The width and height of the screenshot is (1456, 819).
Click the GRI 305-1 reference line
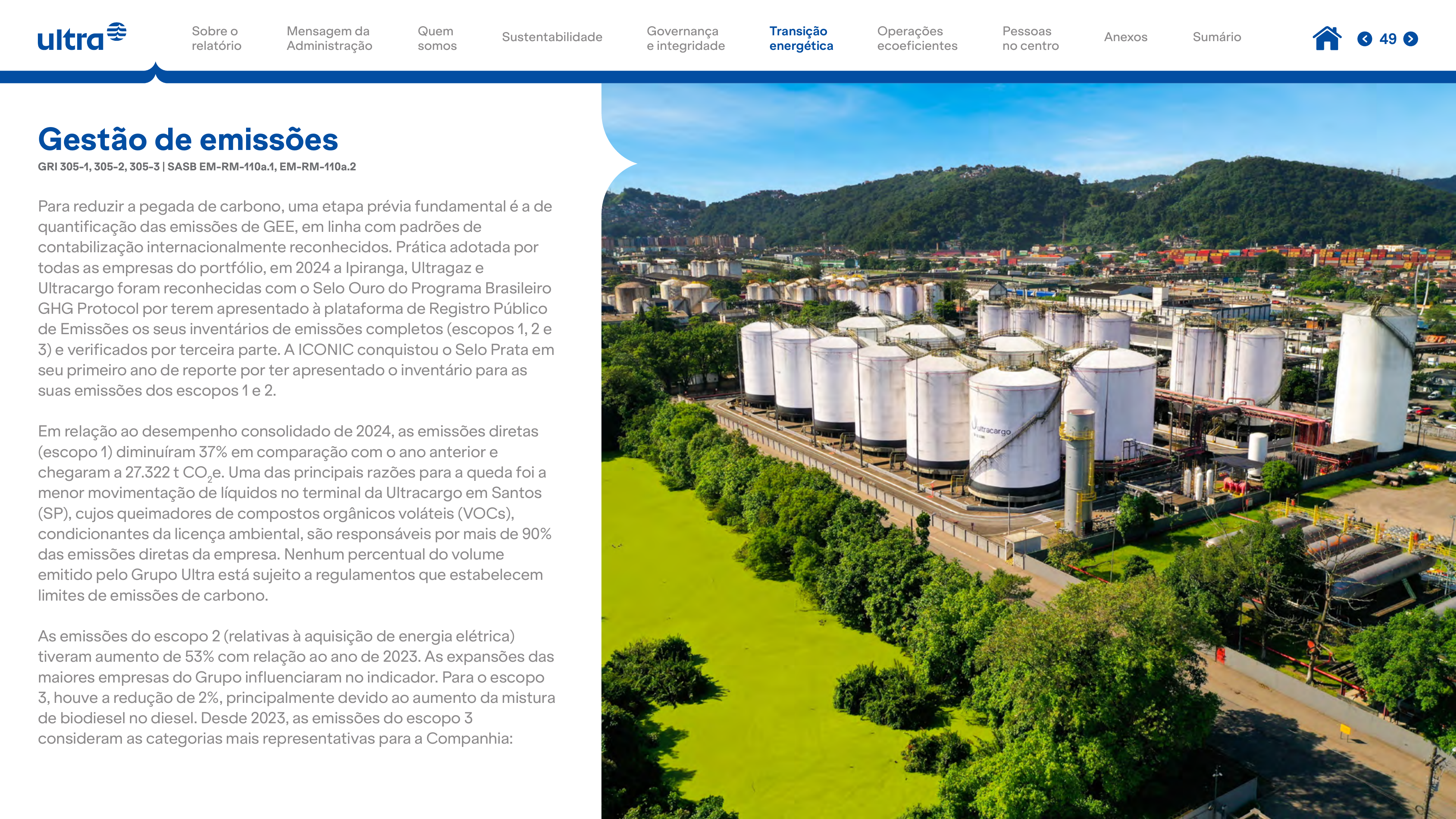[197, 167]
